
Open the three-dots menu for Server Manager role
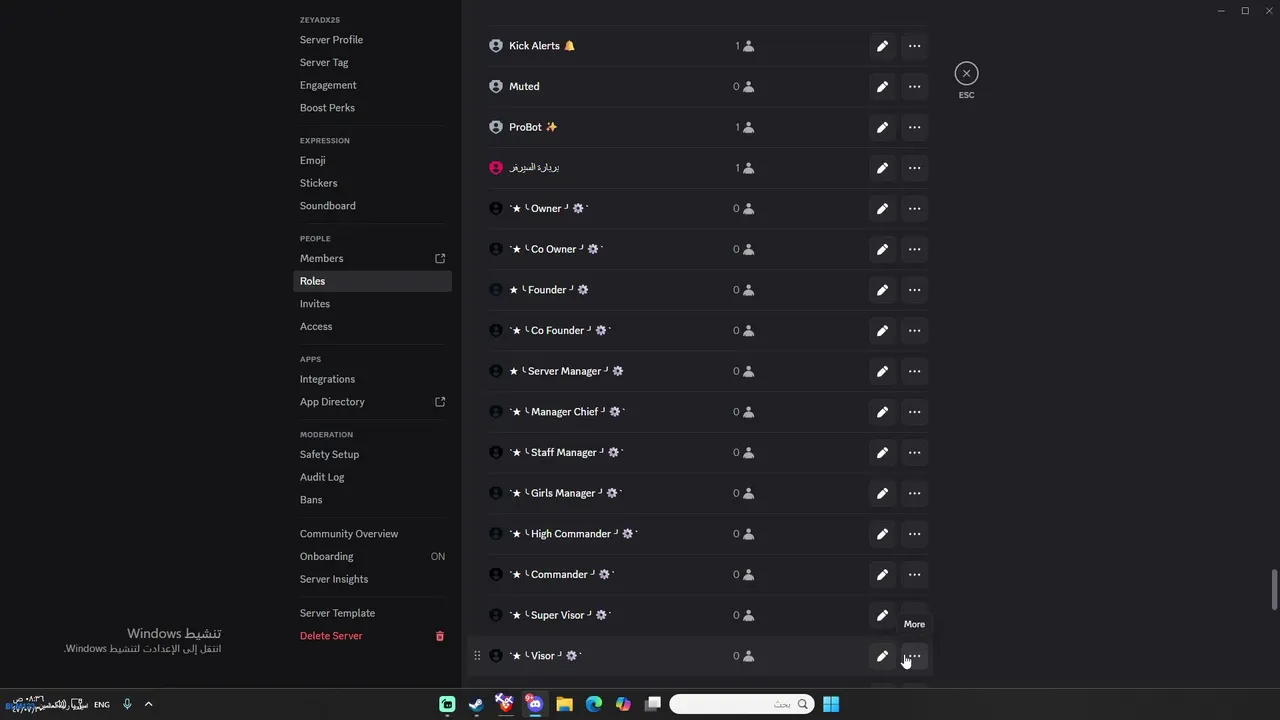point(914,371)
